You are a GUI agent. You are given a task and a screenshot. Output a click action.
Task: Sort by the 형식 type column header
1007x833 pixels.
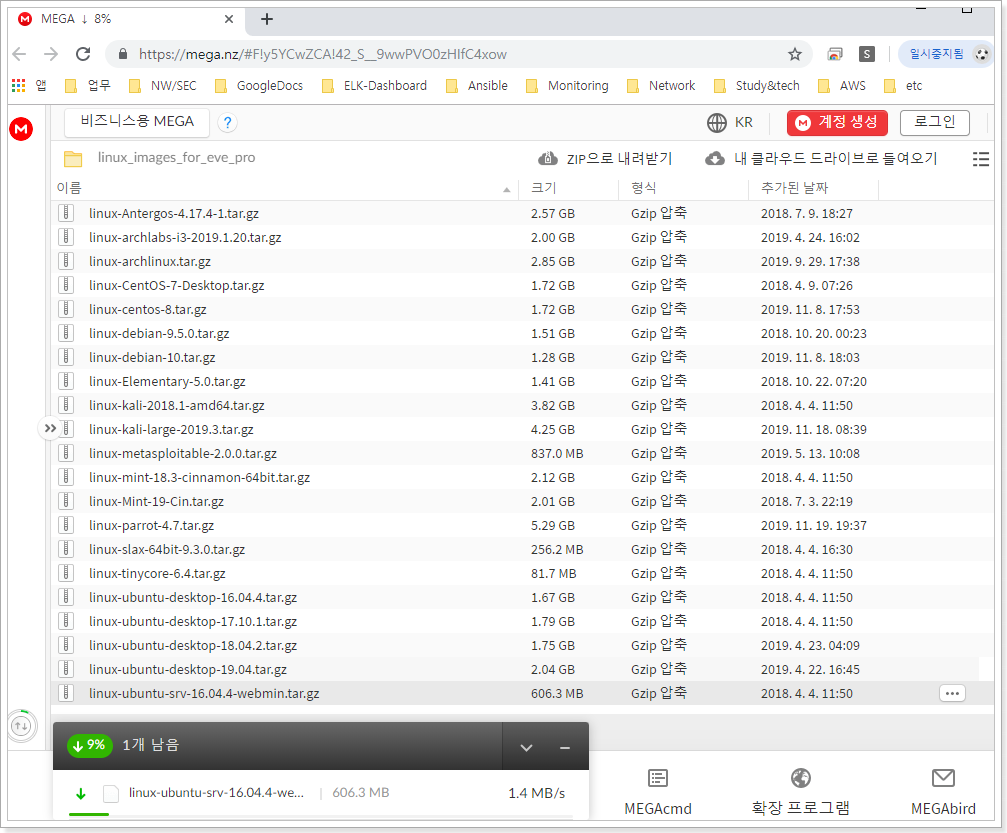click(644, 188)
